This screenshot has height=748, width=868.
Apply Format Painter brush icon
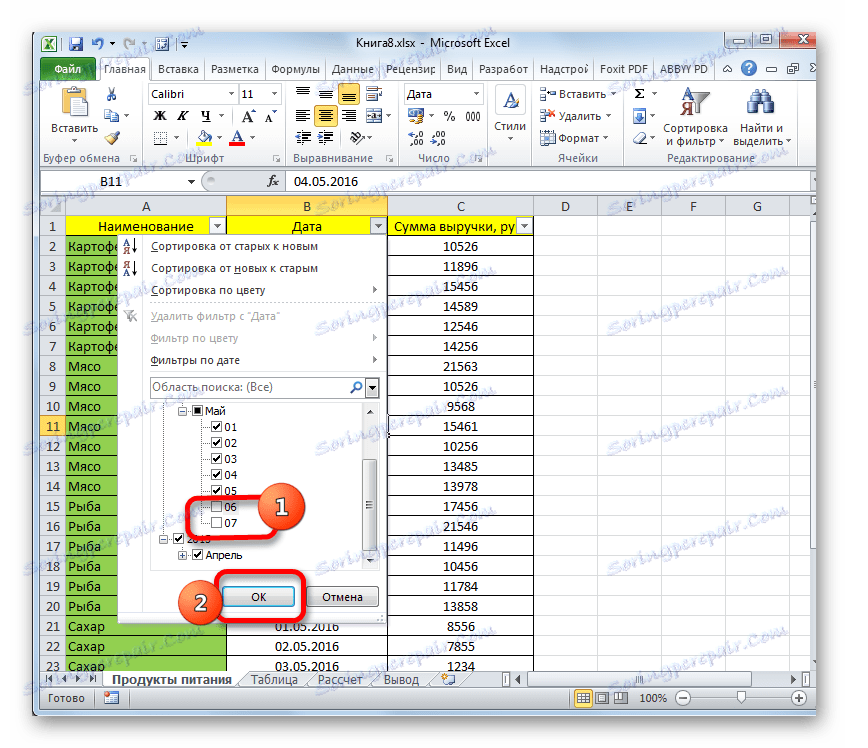click(112, 137)
